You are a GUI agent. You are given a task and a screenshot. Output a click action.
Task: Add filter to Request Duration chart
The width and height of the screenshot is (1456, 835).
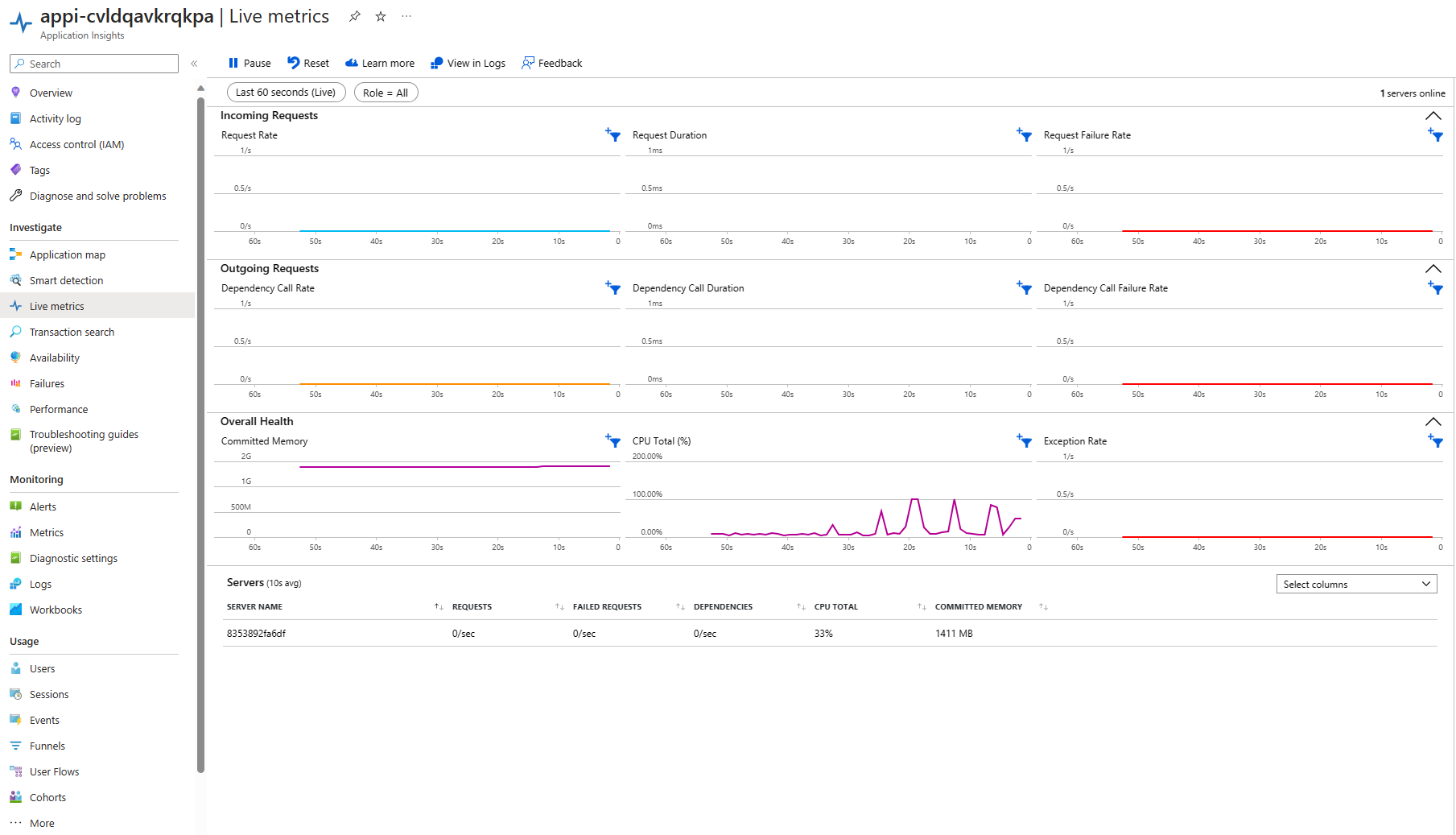point(1024,134)
